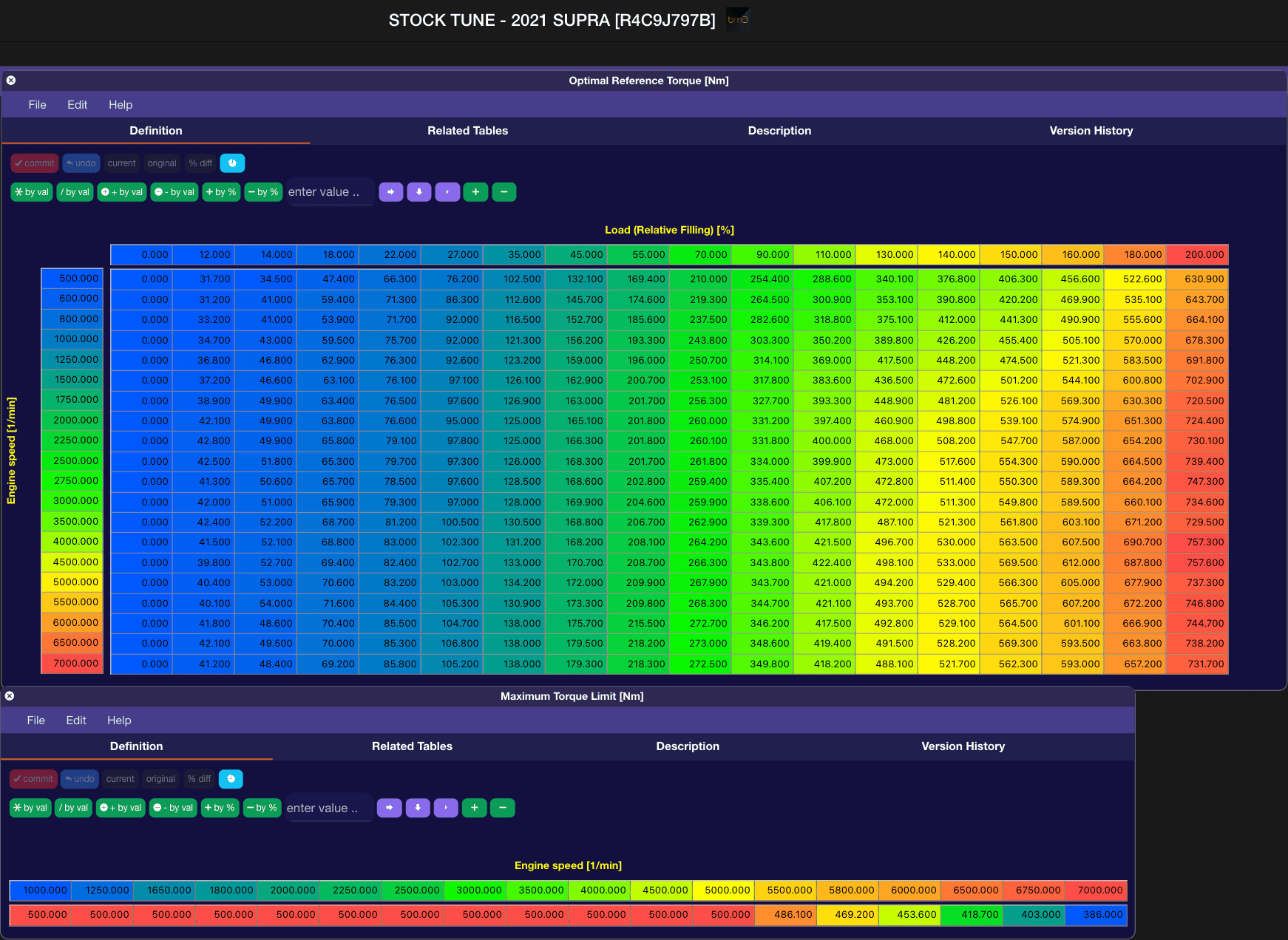Open Edit menu in Maximum Torque Limit
The width and height of the screenshot is (1288, 940).
[x=75, y=721]
